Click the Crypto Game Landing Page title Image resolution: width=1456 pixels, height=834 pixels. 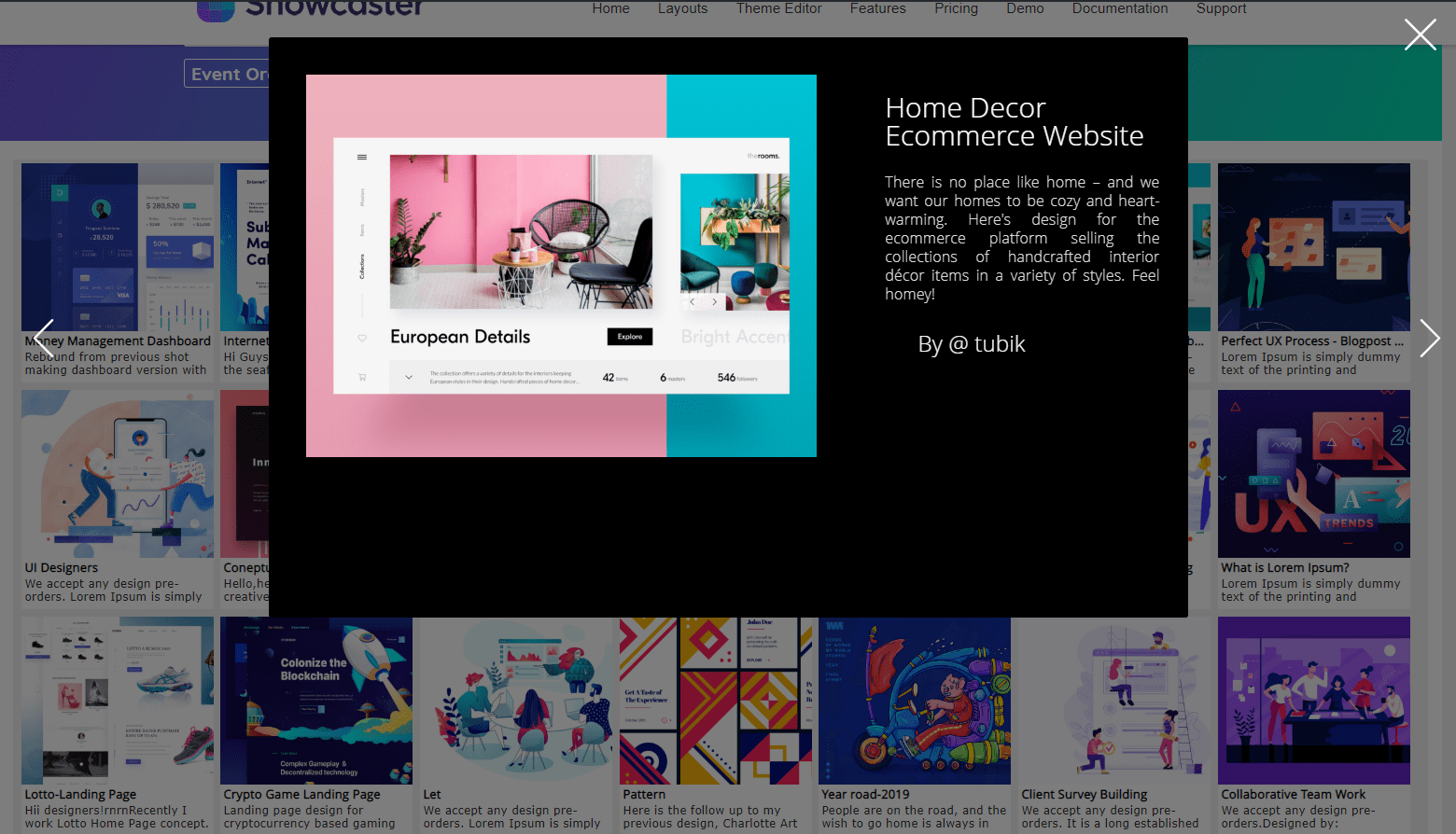point(301,795)
